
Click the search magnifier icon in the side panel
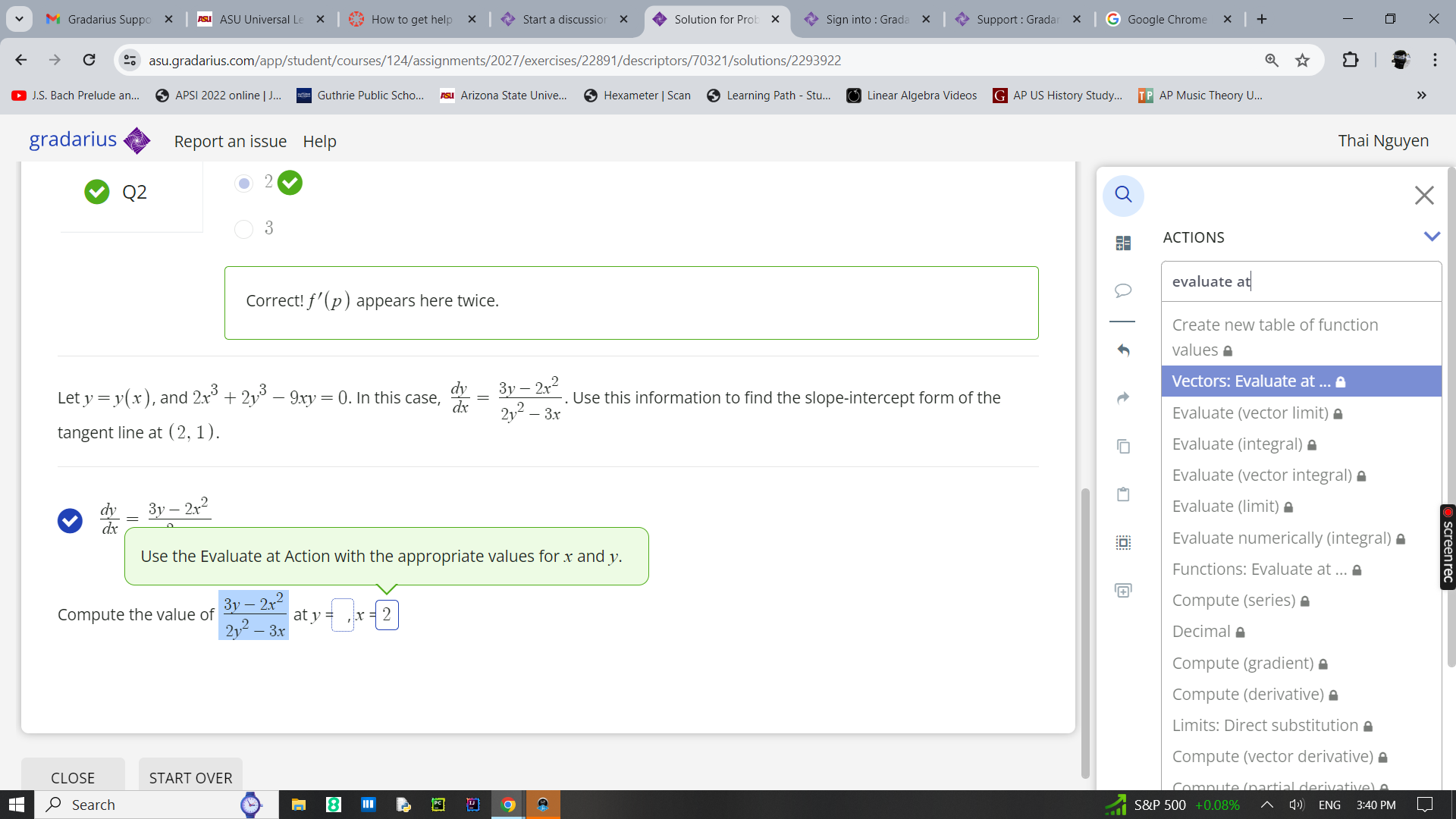point(1123,195)
